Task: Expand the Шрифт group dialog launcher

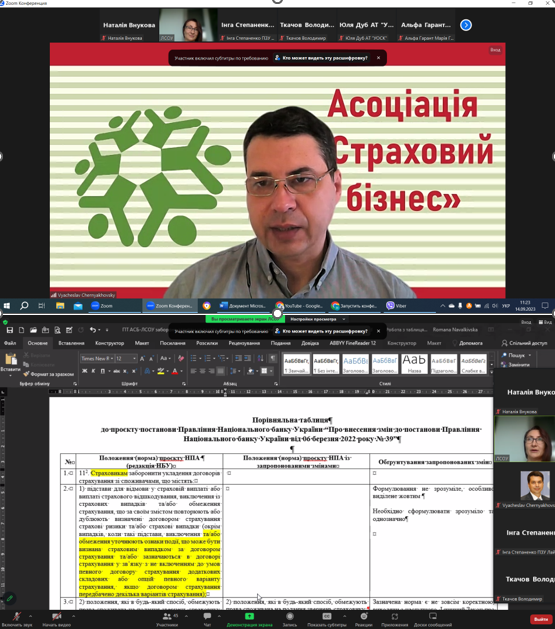Action: [x=184, y=384]
